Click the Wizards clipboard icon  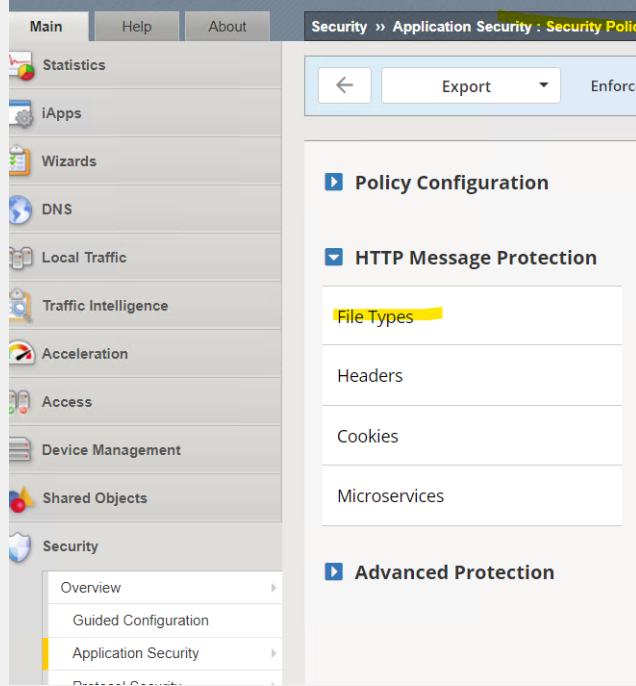coord(21,162)
